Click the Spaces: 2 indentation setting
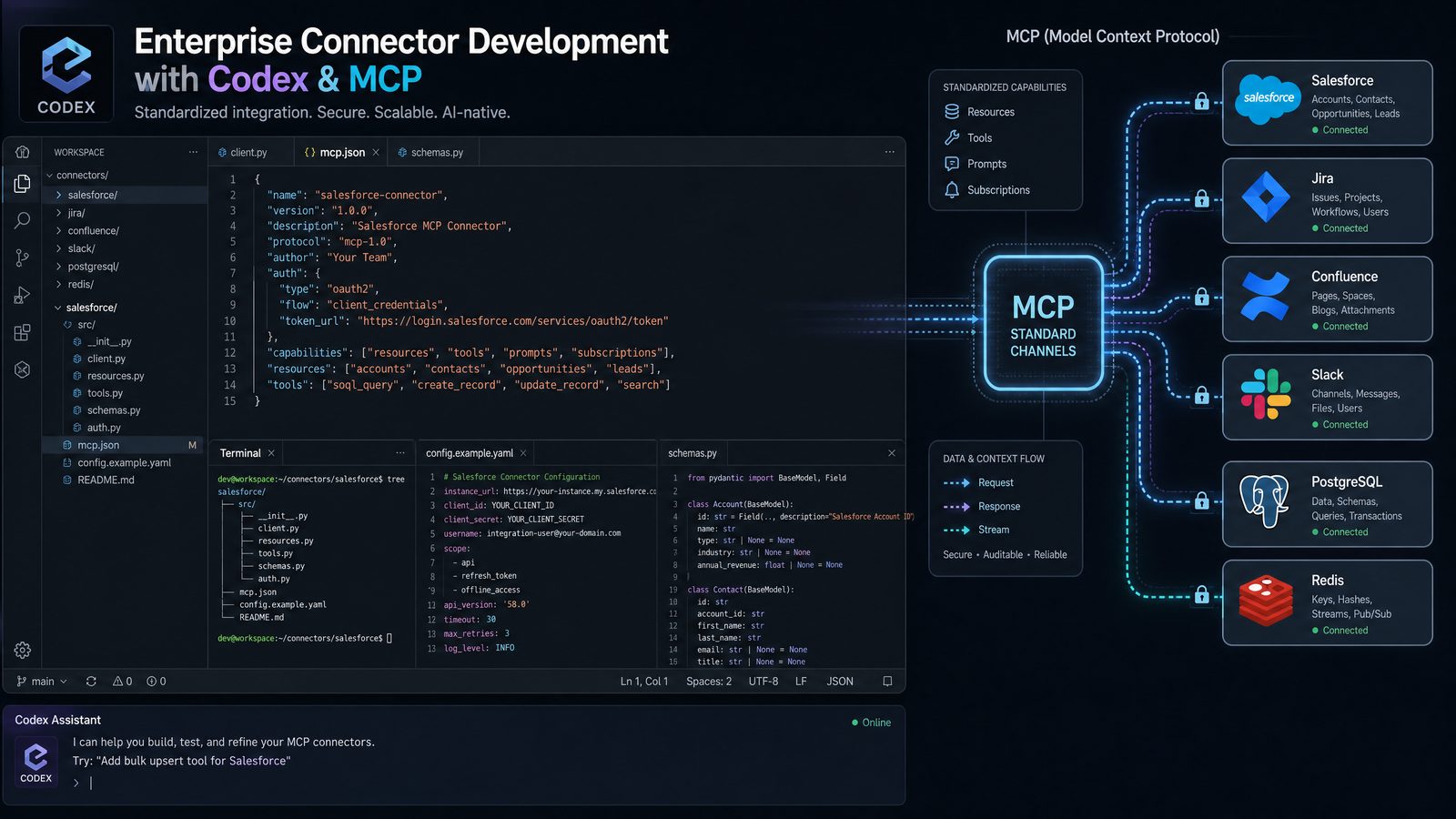Viewport: 1456px width, 819px height. click(x=709, y=682)
